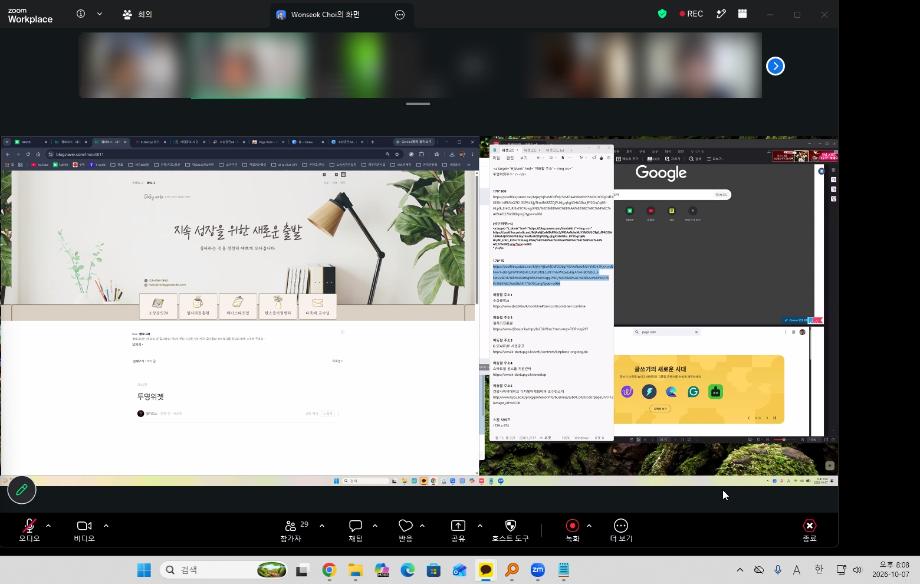This screenshot has width=920, height=584.
Task: Expand video options arrow next to 비디오
Action: [x=106, y=525]
